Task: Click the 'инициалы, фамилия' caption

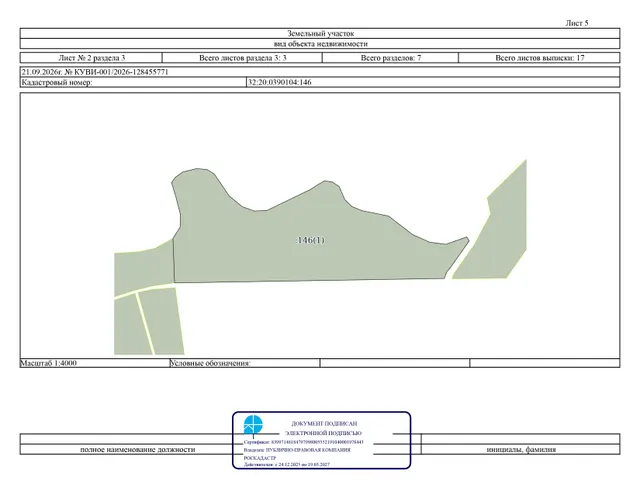Action: [x=521, y=449]
